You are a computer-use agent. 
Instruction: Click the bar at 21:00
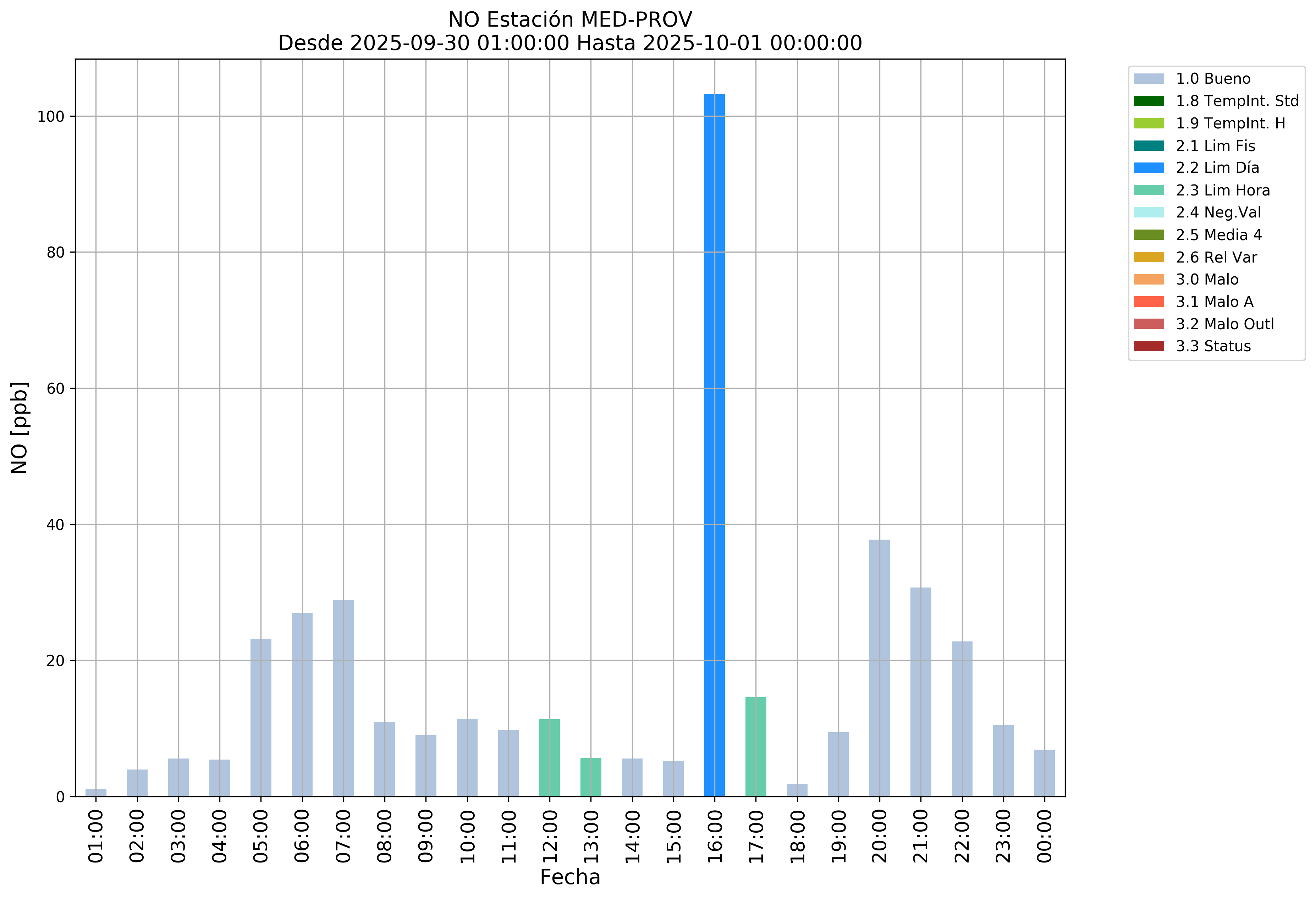(920, 692)
